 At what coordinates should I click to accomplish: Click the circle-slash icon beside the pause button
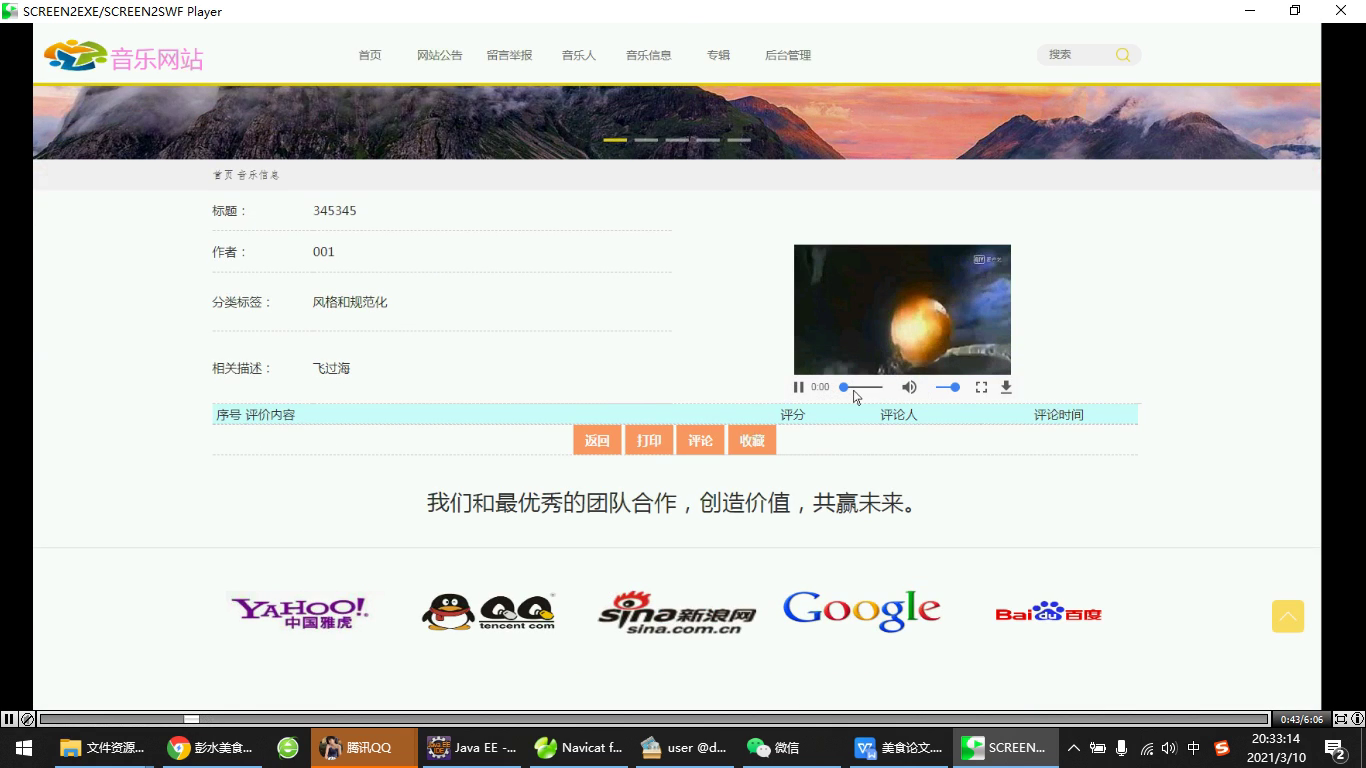pyautogui.click(x=28, y=719)
